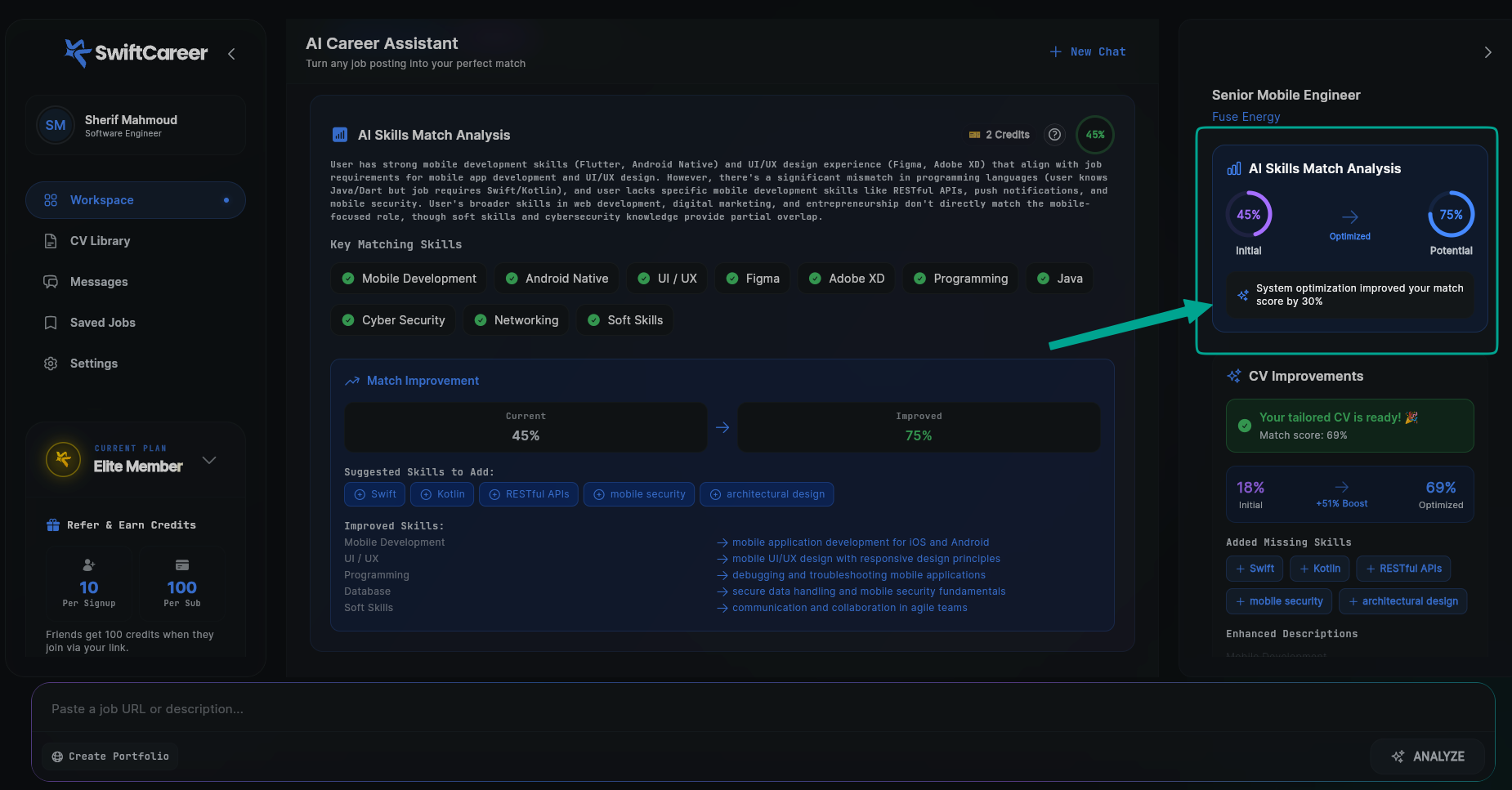1512x790 pixels.
Task: Click the Messages chat bubble icon
Action: (x=51, y=281)
